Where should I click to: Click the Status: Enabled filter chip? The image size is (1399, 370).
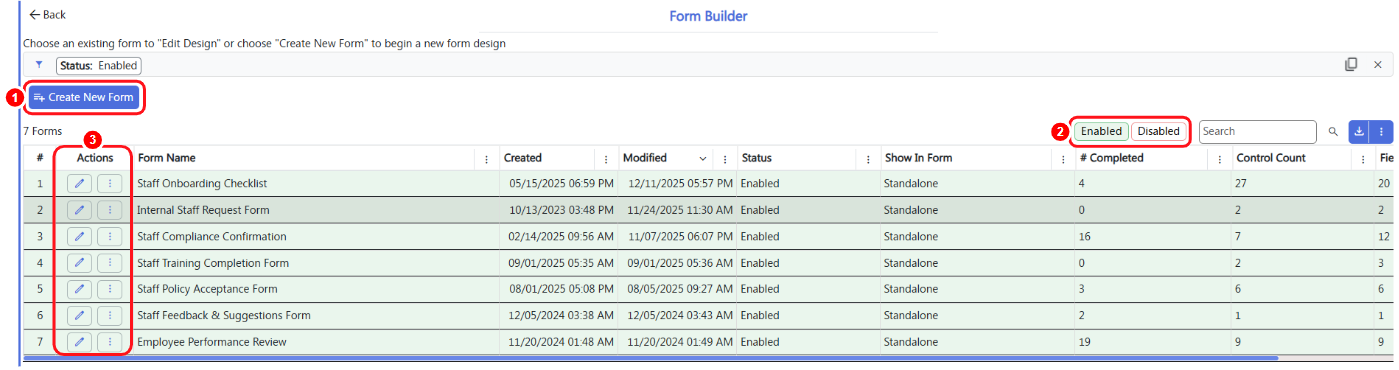[98, 65]
